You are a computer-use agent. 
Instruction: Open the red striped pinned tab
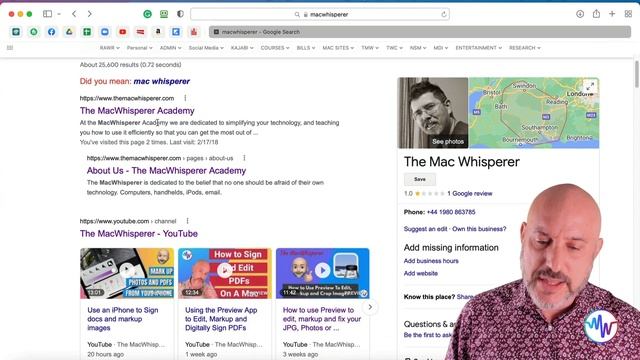(x=140, y=32)
